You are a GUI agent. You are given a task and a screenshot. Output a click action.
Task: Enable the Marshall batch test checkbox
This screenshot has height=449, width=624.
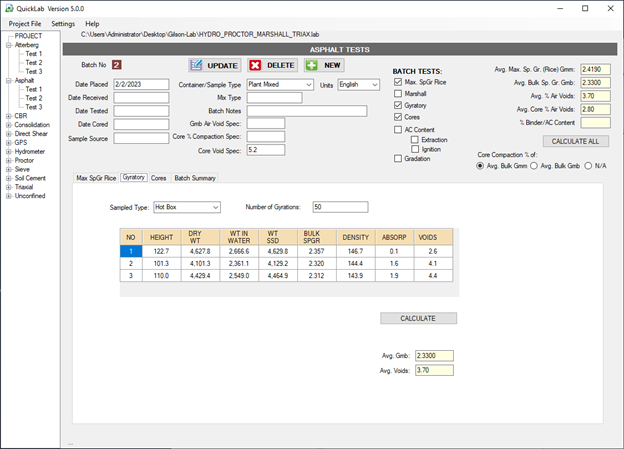point(398,93)
